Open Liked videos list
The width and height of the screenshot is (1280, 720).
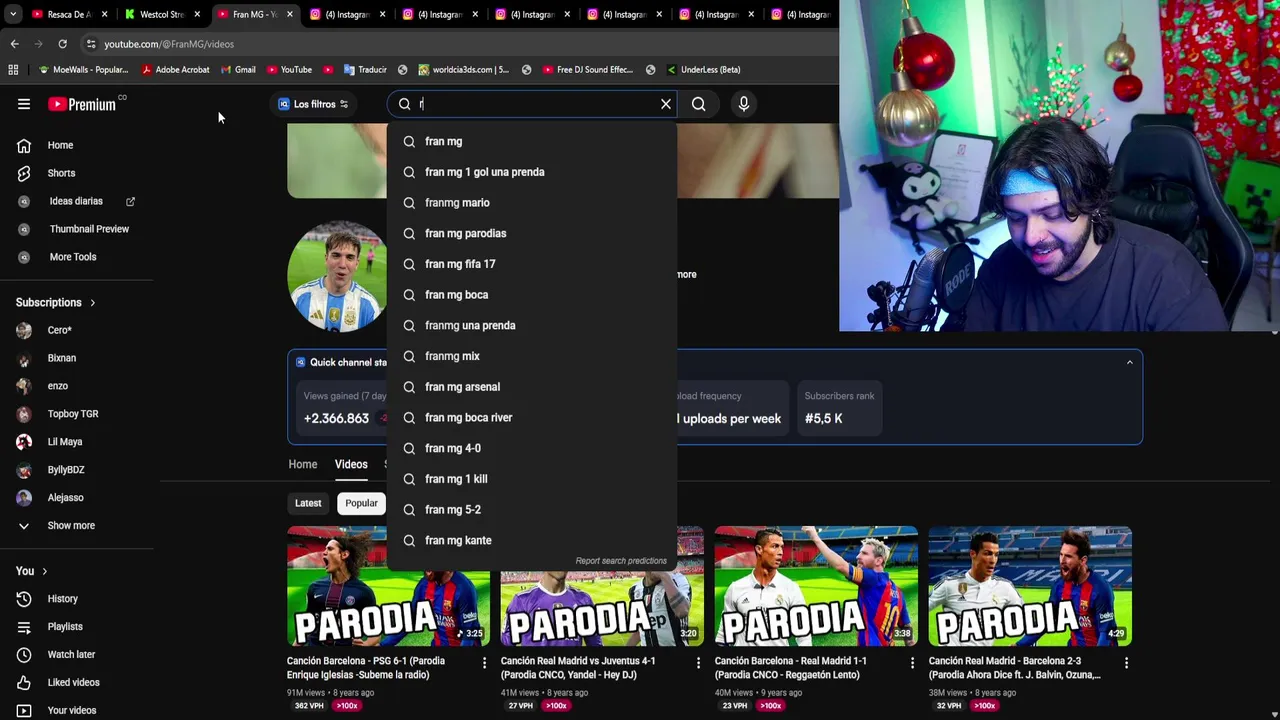tap(73, 683)
